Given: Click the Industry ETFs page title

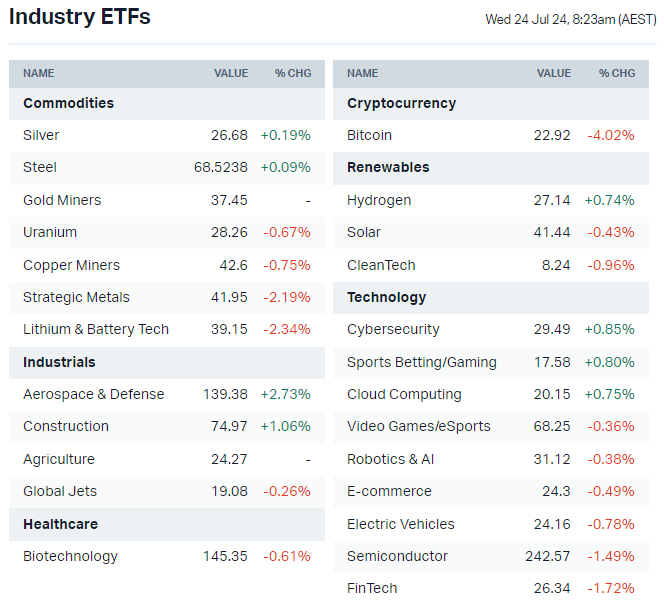Looking at the screenshot, I should click(x=80, y=17).
